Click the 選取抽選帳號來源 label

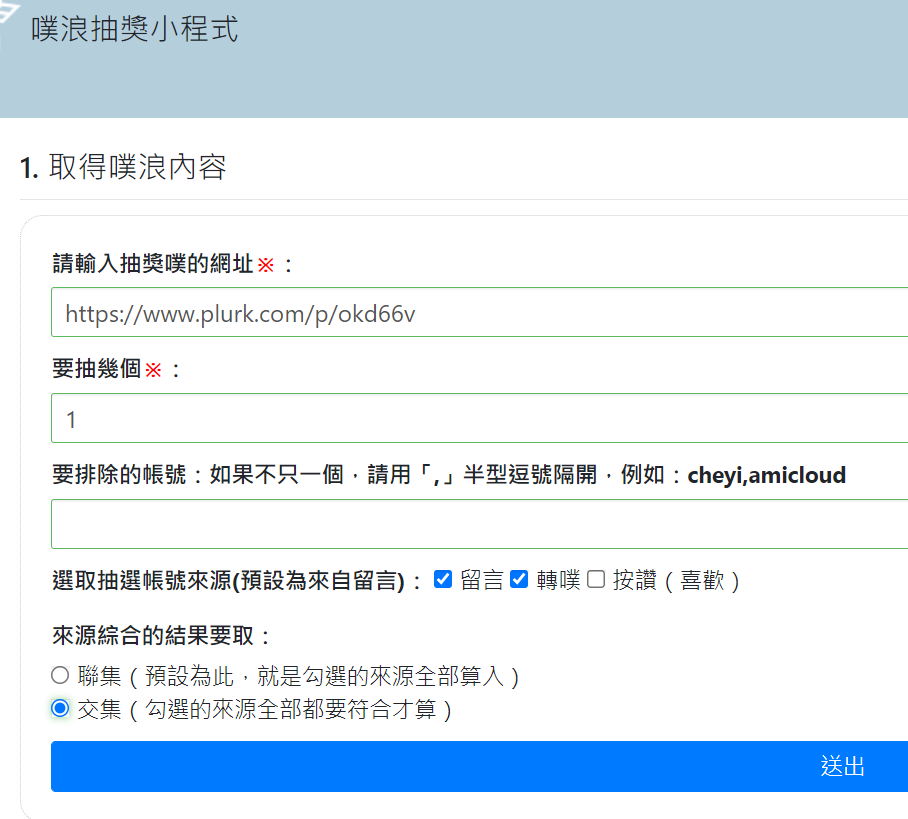[237, 580]
